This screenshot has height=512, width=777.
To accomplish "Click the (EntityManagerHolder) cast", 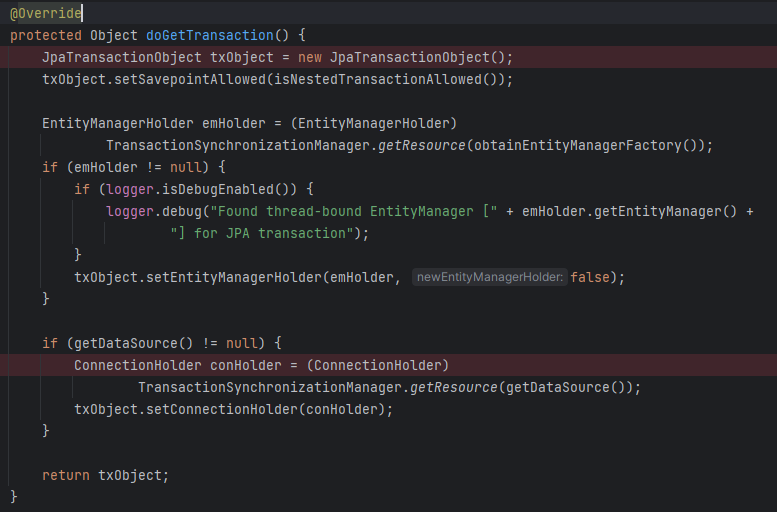I will [374, 123].
